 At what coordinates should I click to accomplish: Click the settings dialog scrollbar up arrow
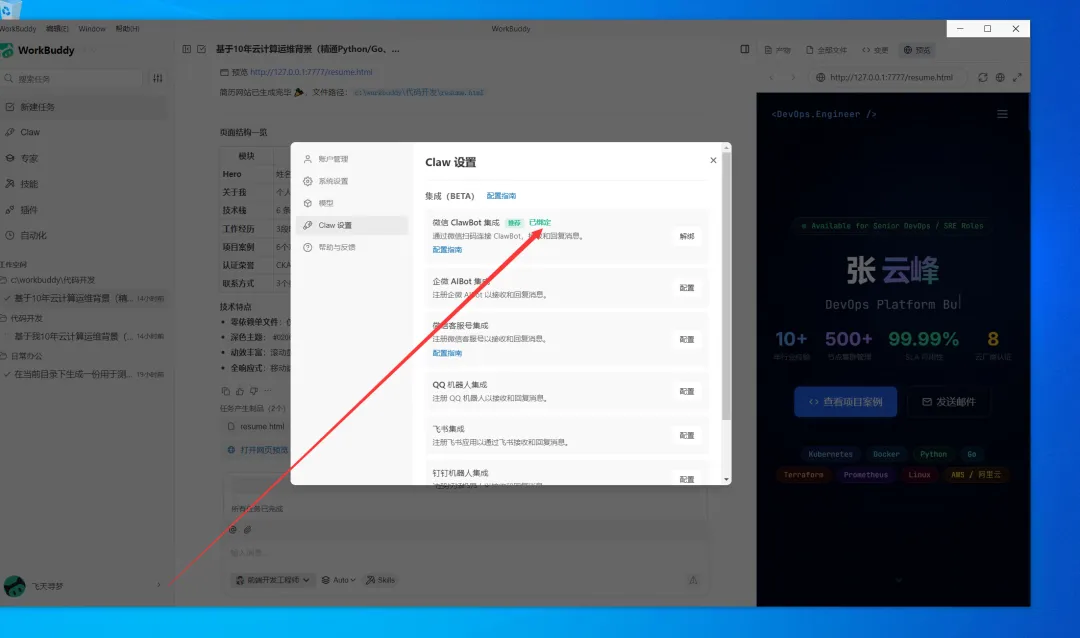[726, 147]
